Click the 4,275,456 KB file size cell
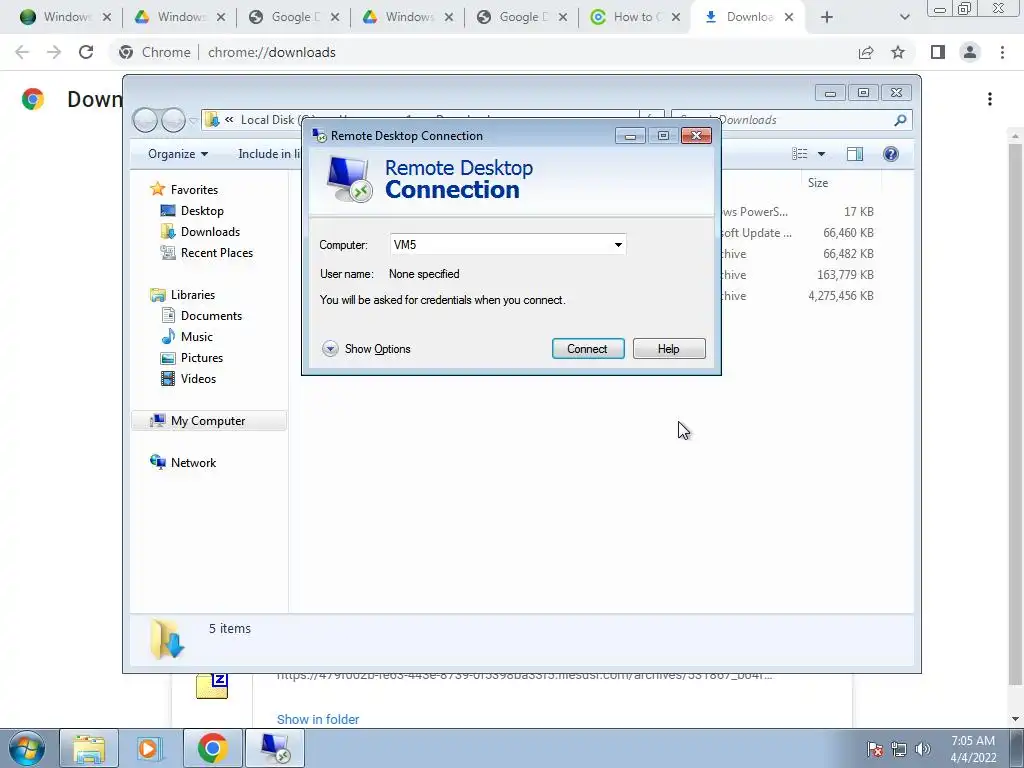 (840, 296)
